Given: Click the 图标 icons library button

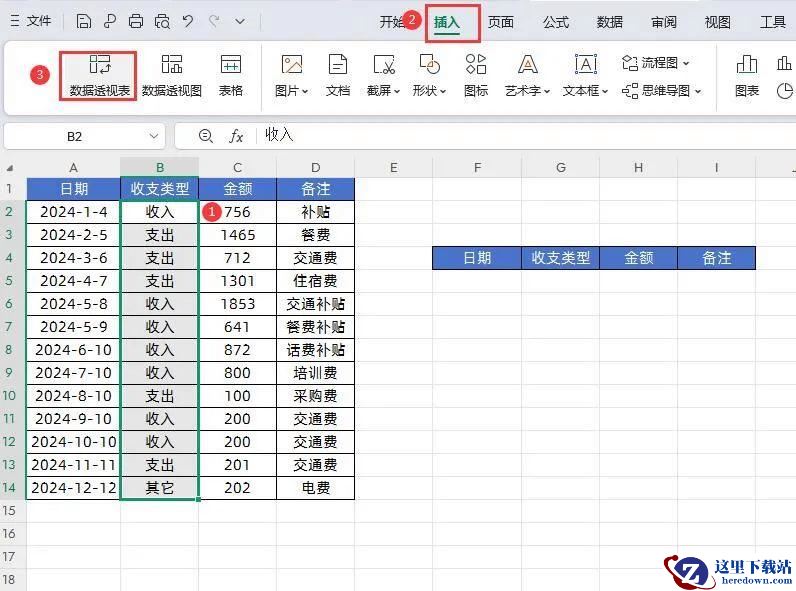Looking at the screenshot, I should click(x=476, y=76).
